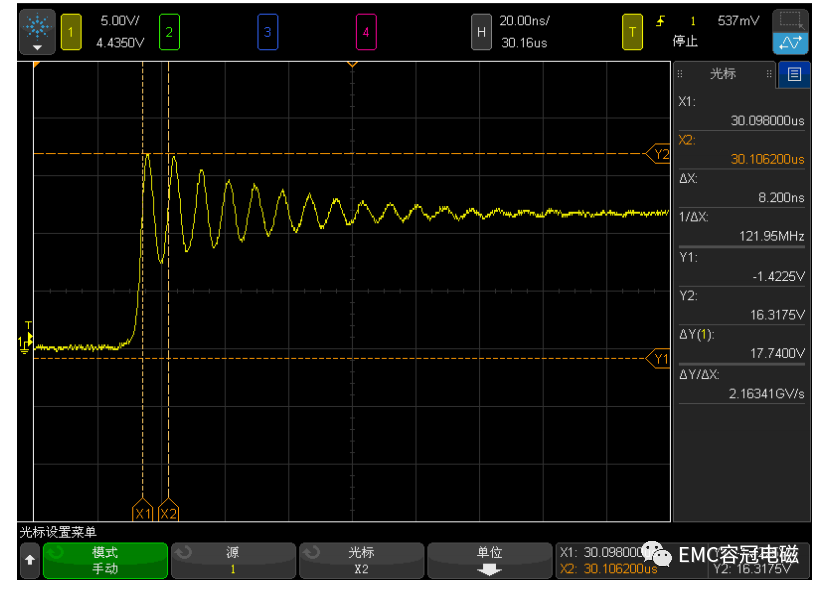Grab the Y2 horizontal cursor handle

click(x=658, y=154)
